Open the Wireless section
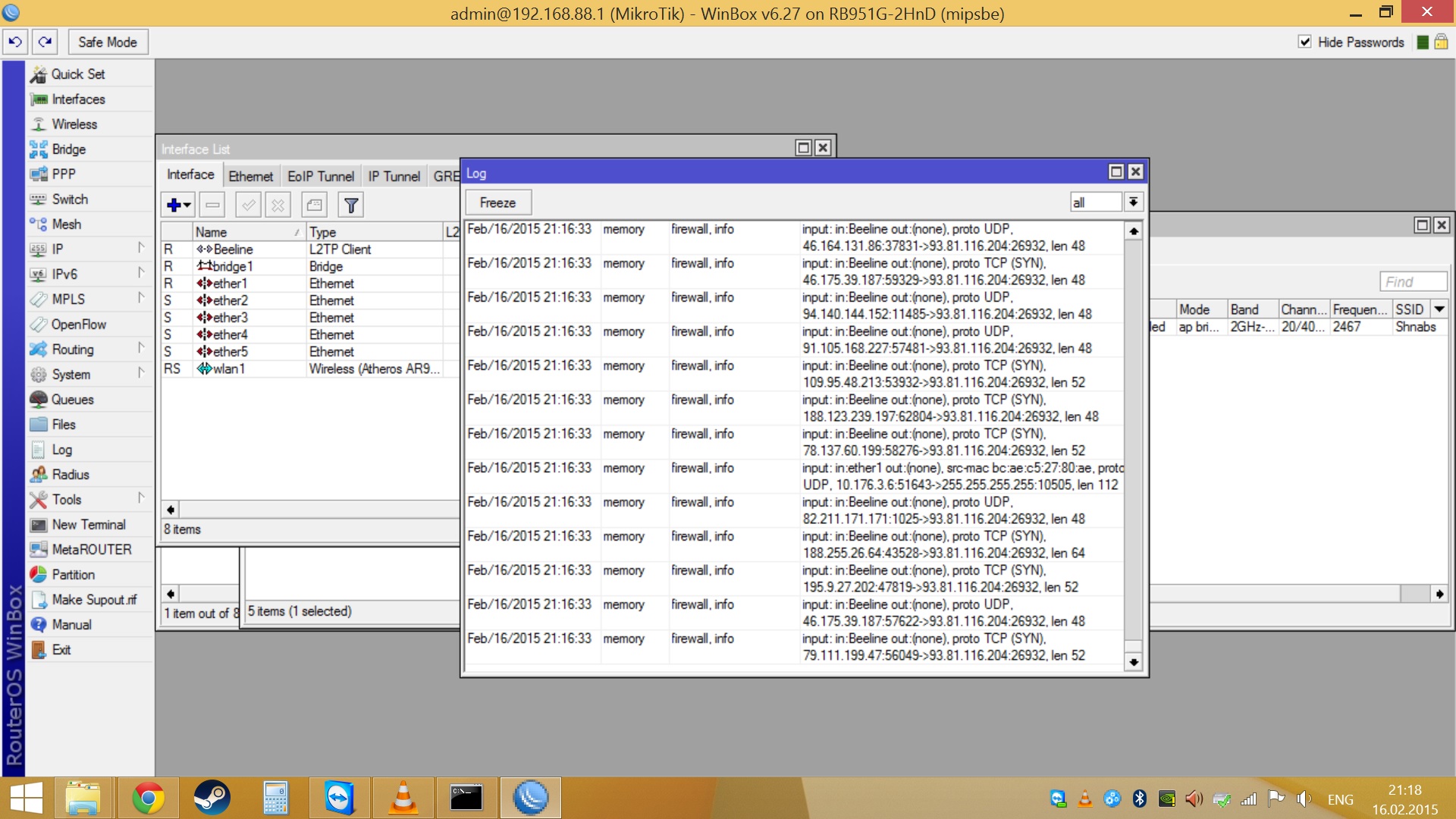Viewport: 1456px width, 819px height. (x=74, y=124)
